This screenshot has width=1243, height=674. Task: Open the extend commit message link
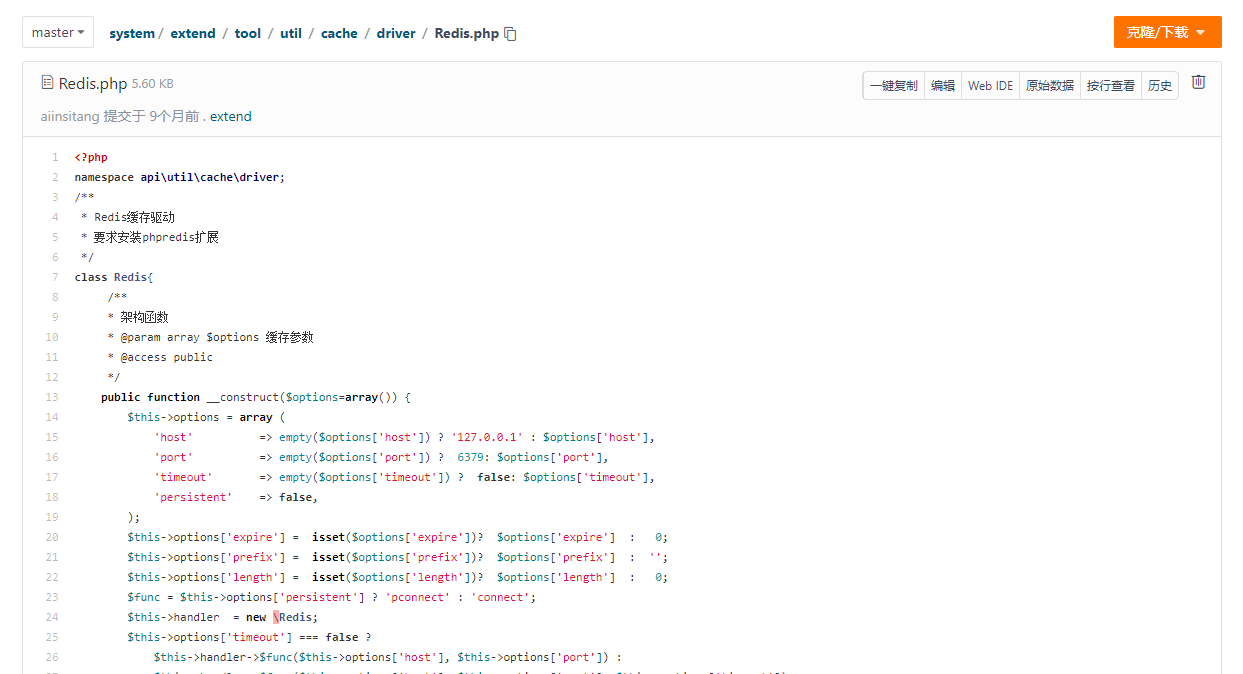(x=231, y=116)
